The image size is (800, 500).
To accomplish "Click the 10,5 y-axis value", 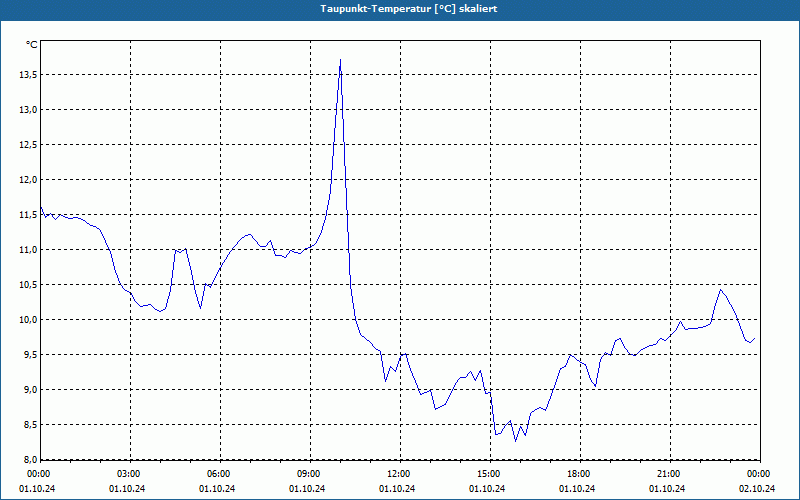I will coord(28,285).
